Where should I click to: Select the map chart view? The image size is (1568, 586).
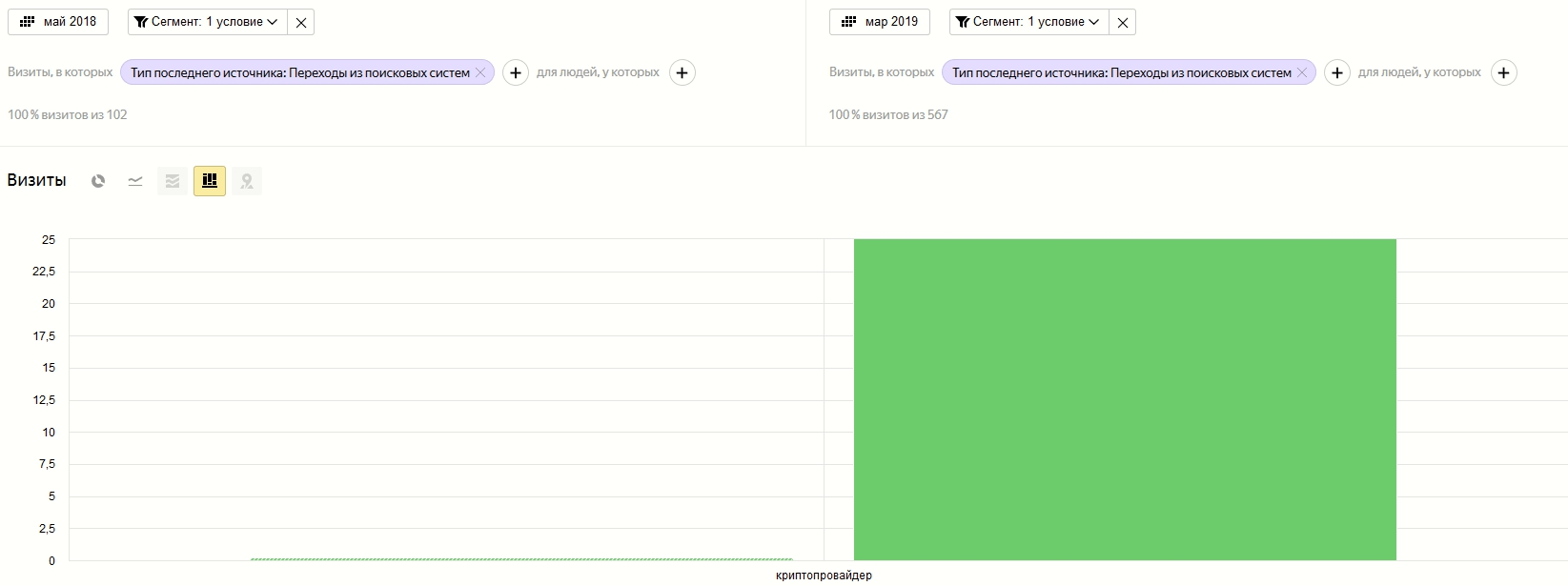(x=247, y=181)
